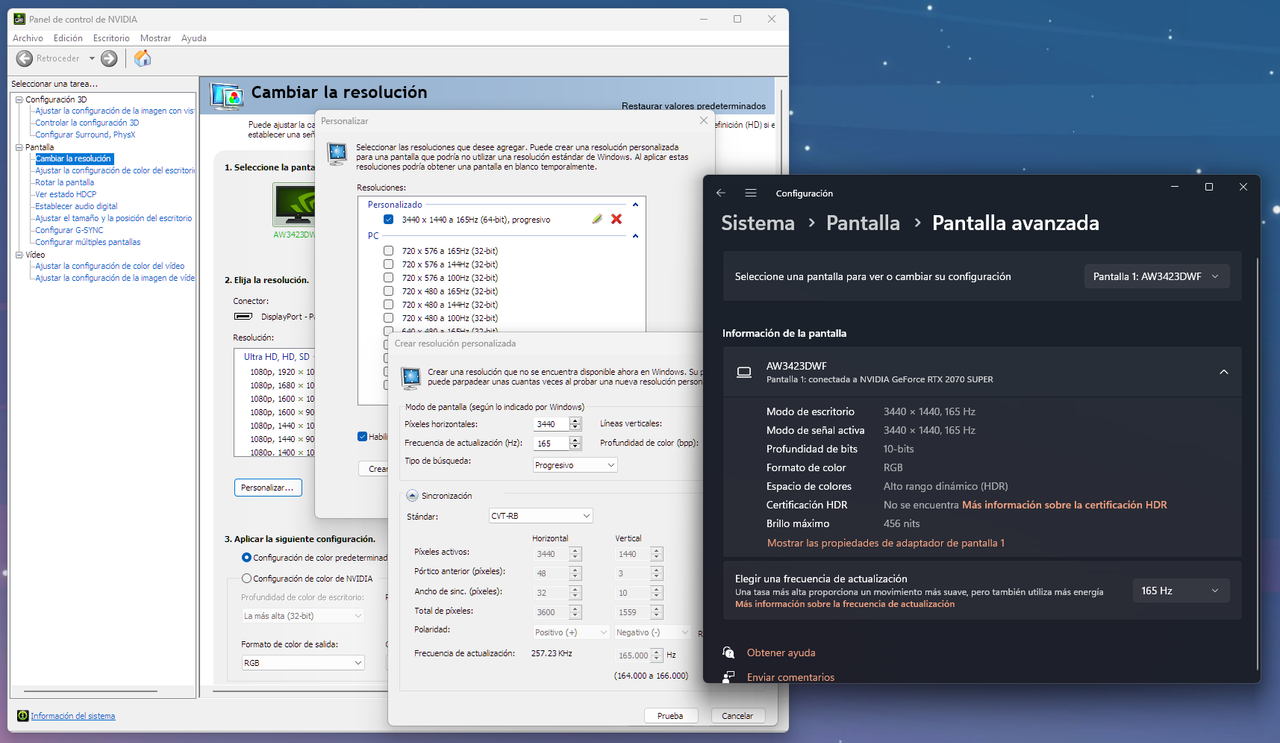Check the 720 x 480 a 165Hz resolution
Image resolution: width=1280 pixels, height=743 pixels.
[x=388, y=291]
